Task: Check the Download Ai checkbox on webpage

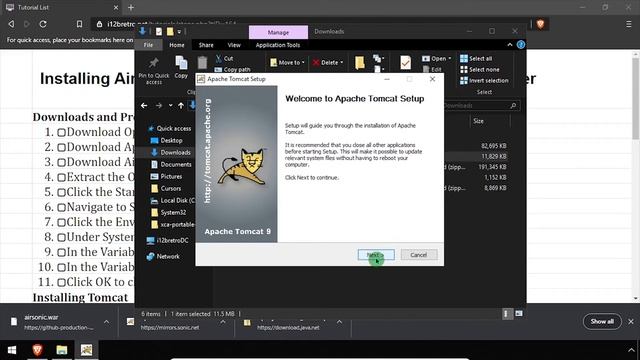Action: click(x=61, y=162)
